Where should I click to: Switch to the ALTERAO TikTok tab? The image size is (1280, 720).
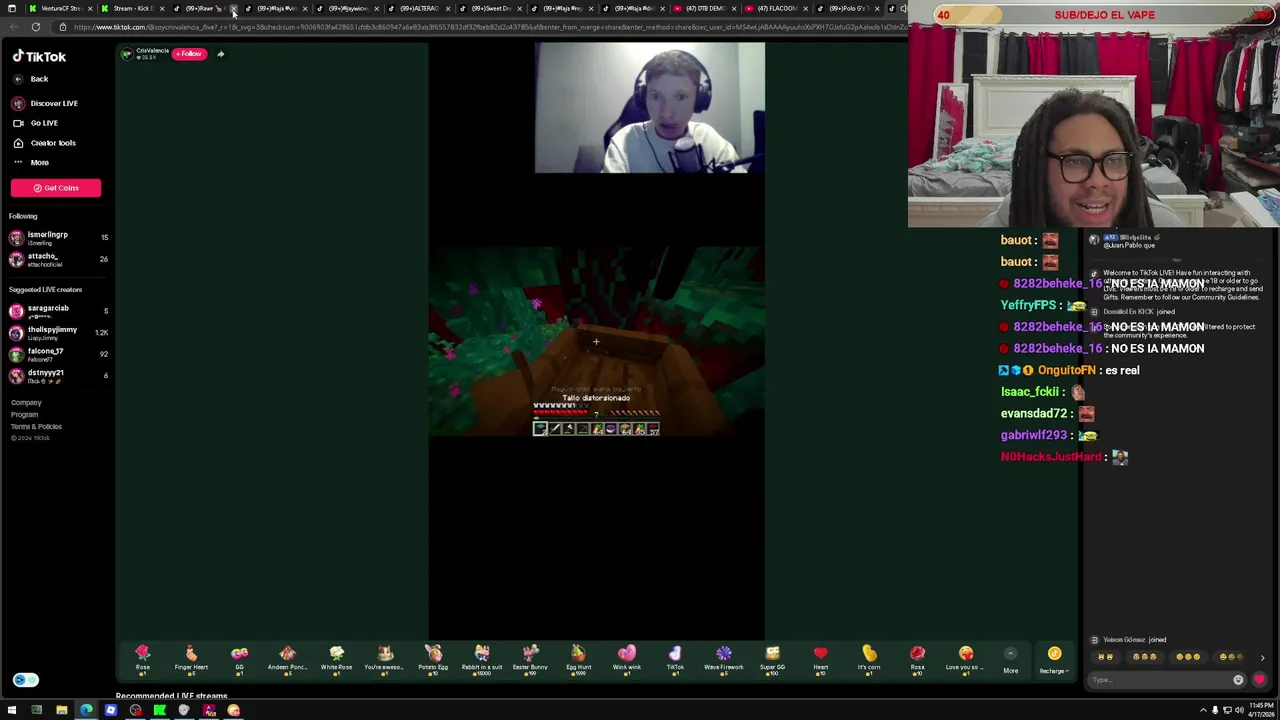(418, 8)
